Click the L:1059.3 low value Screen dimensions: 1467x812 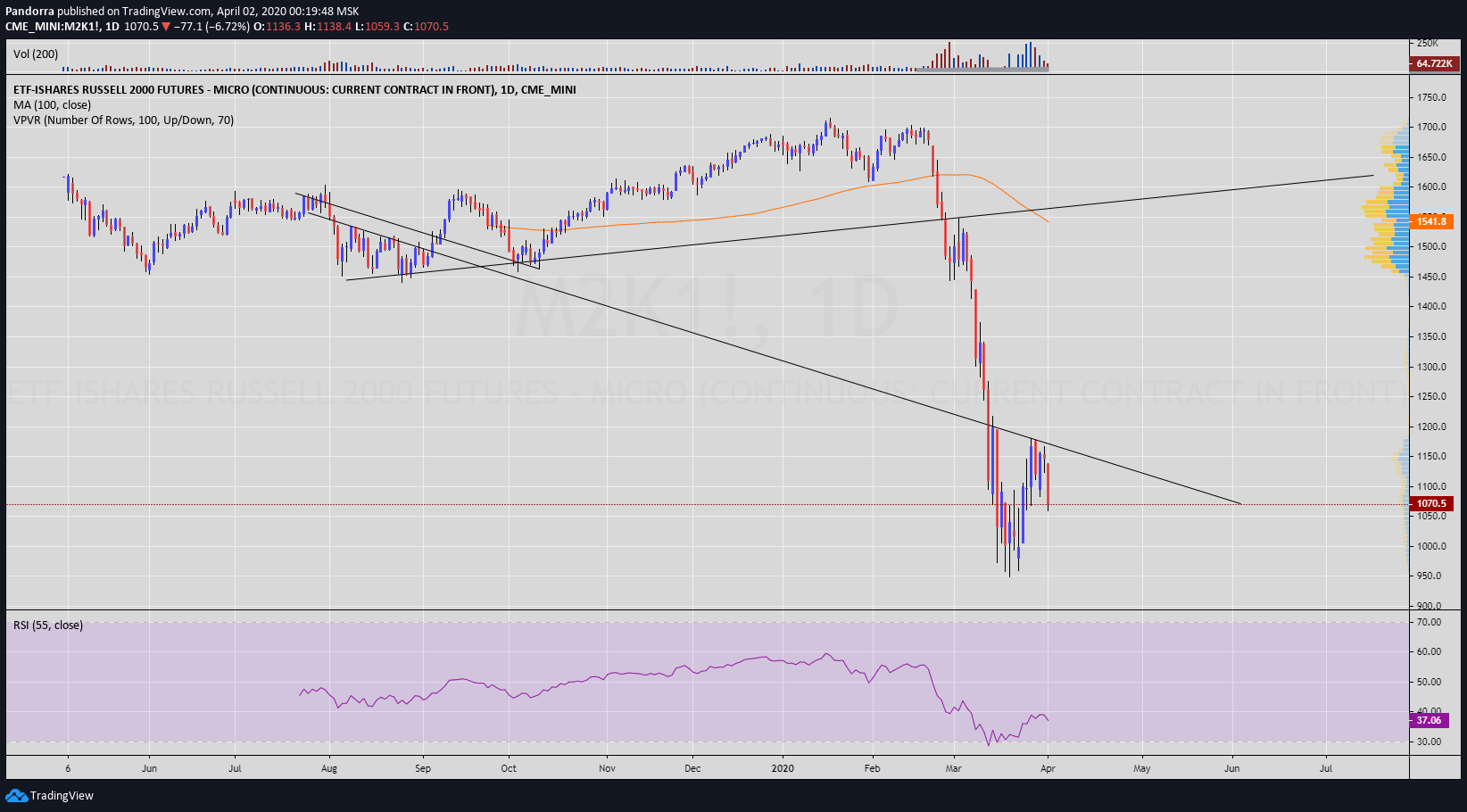[377, 27]
